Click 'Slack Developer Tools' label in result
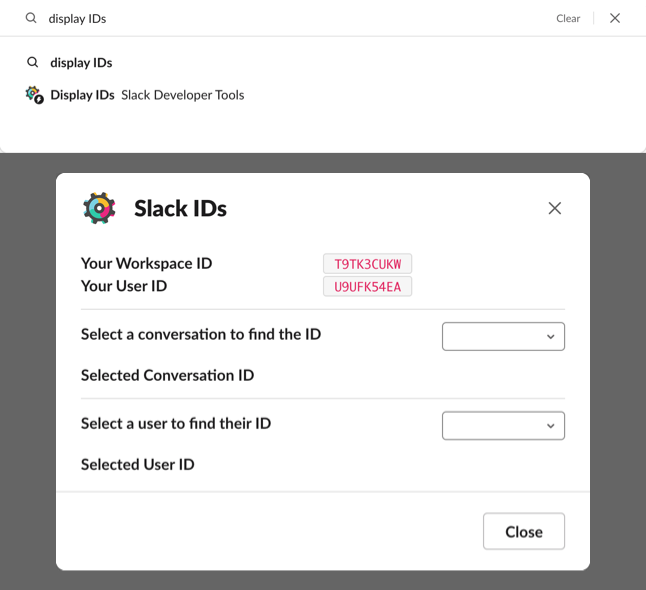The width and height of the screenshot is (646, 590). 183,95
